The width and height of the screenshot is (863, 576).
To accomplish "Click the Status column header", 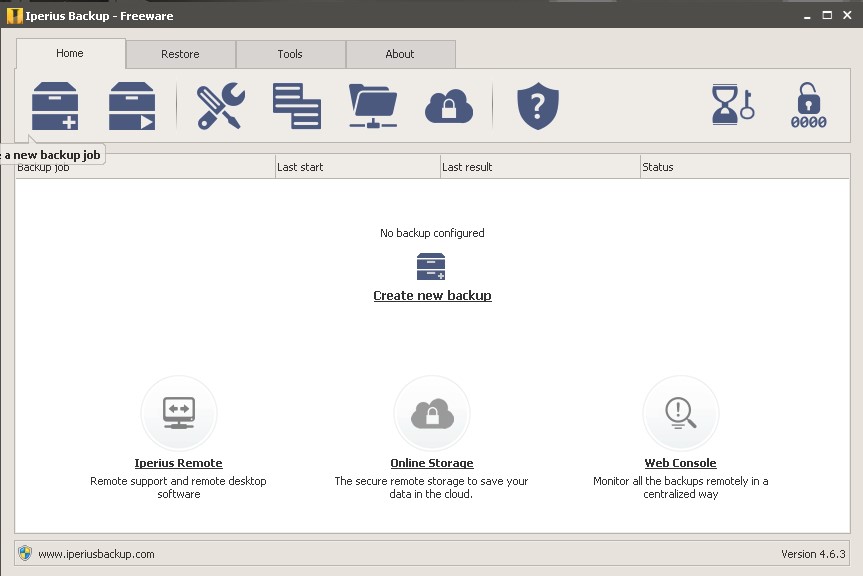I will (x=661, y=167).
